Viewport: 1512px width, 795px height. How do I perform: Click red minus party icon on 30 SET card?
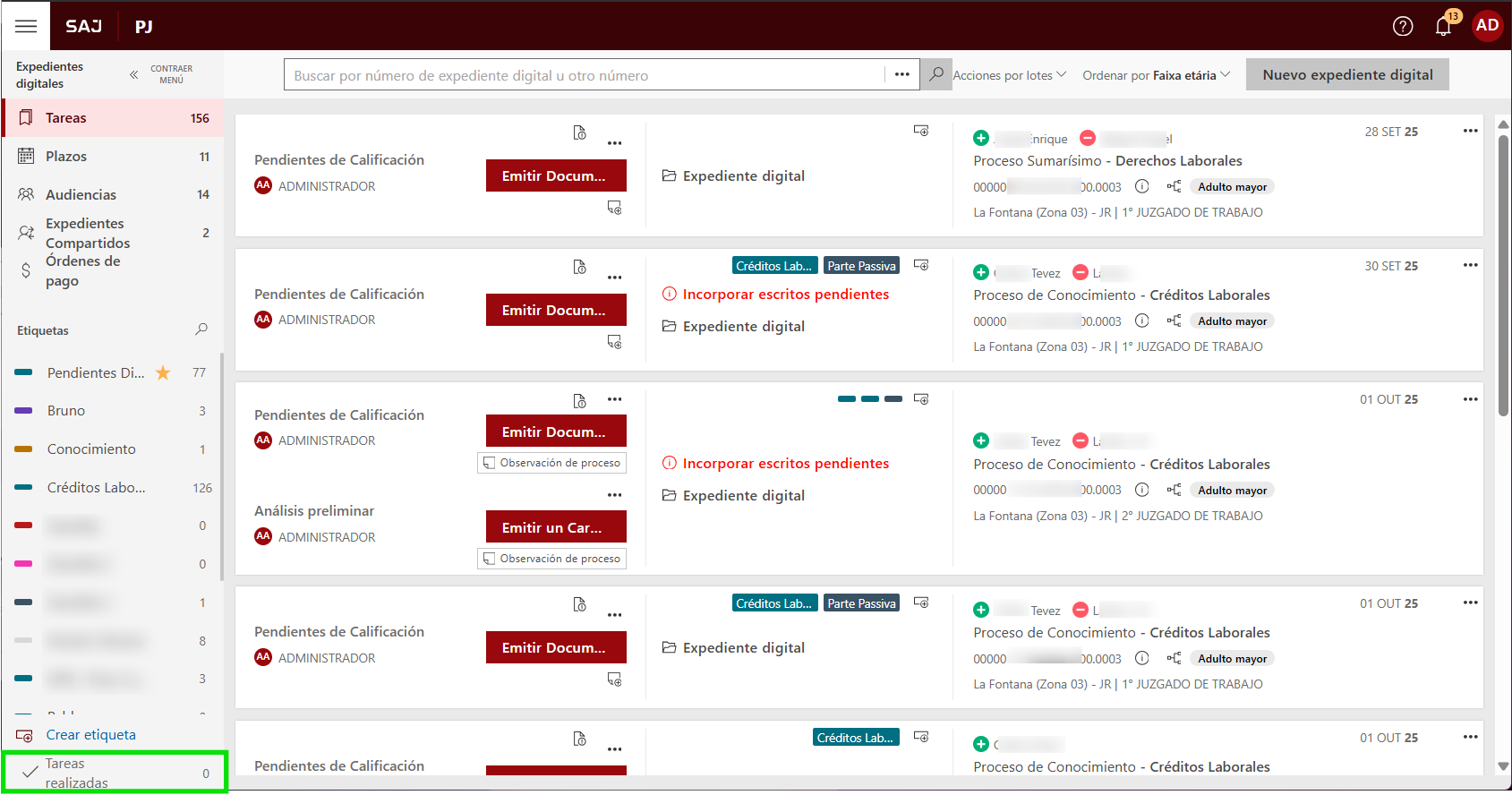pyautogui.click(x=1081, y=272)
